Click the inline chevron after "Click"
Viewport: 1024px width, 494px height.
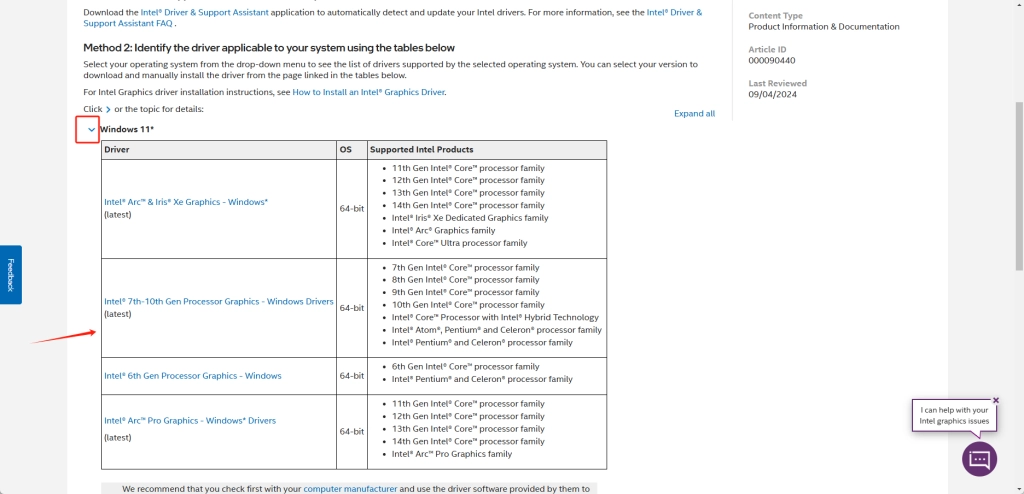(108, 110)
